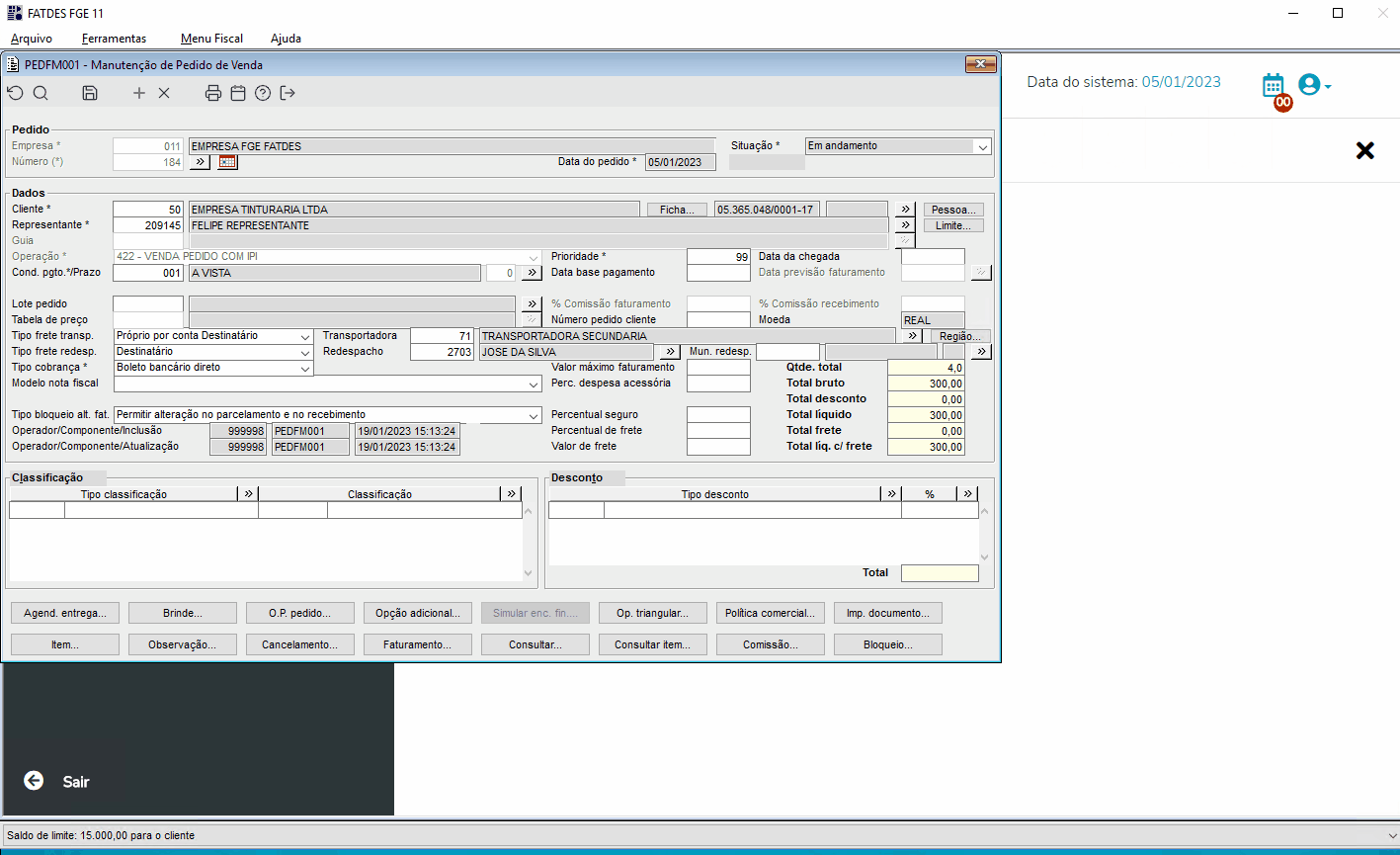Click the Cancelamento... button

point(300,644)
